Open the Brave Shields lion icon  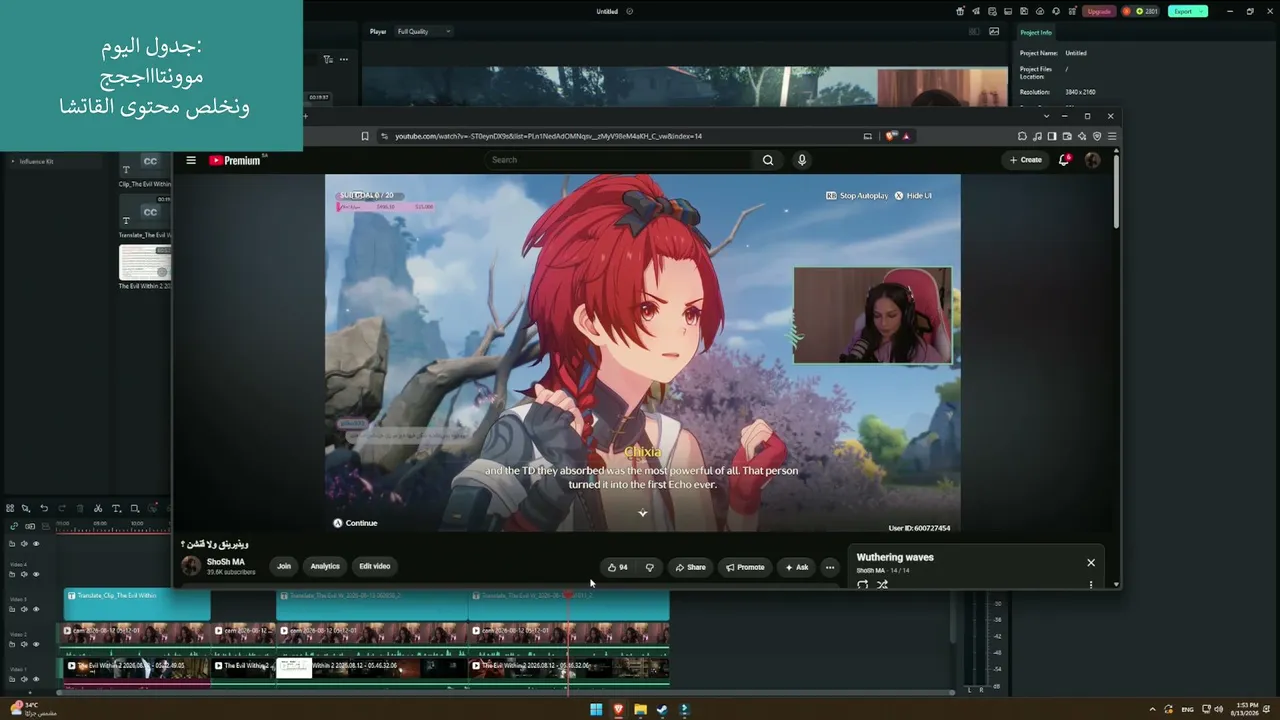pos(892,136)
